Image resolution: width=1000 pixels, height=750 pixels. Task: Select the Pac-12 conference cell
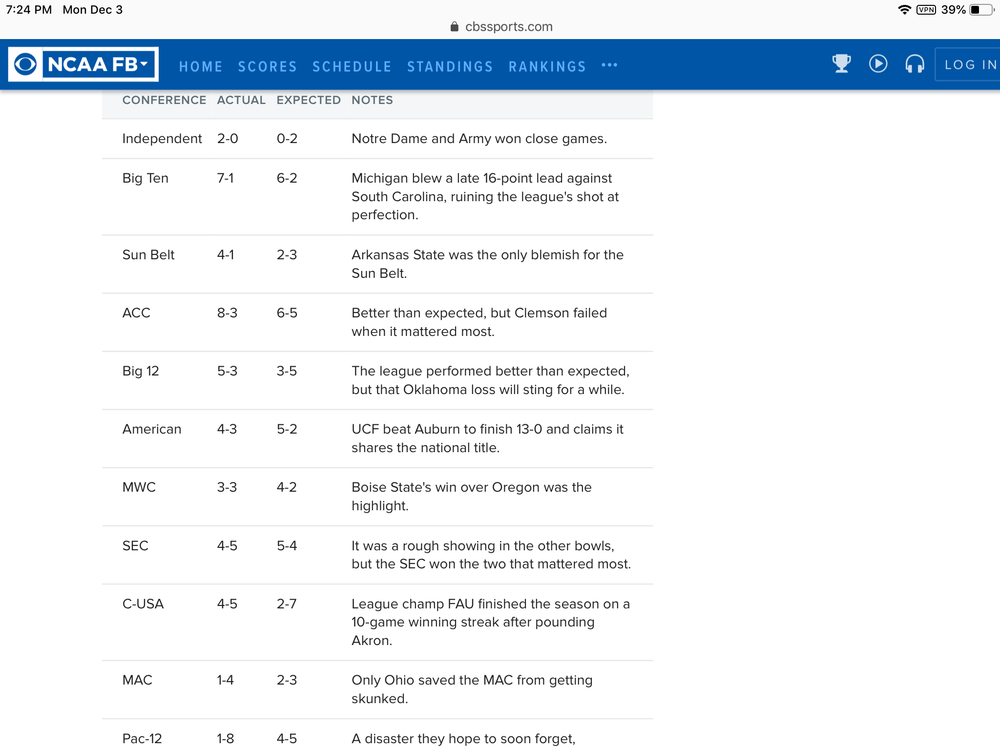[x=142, y=738]
